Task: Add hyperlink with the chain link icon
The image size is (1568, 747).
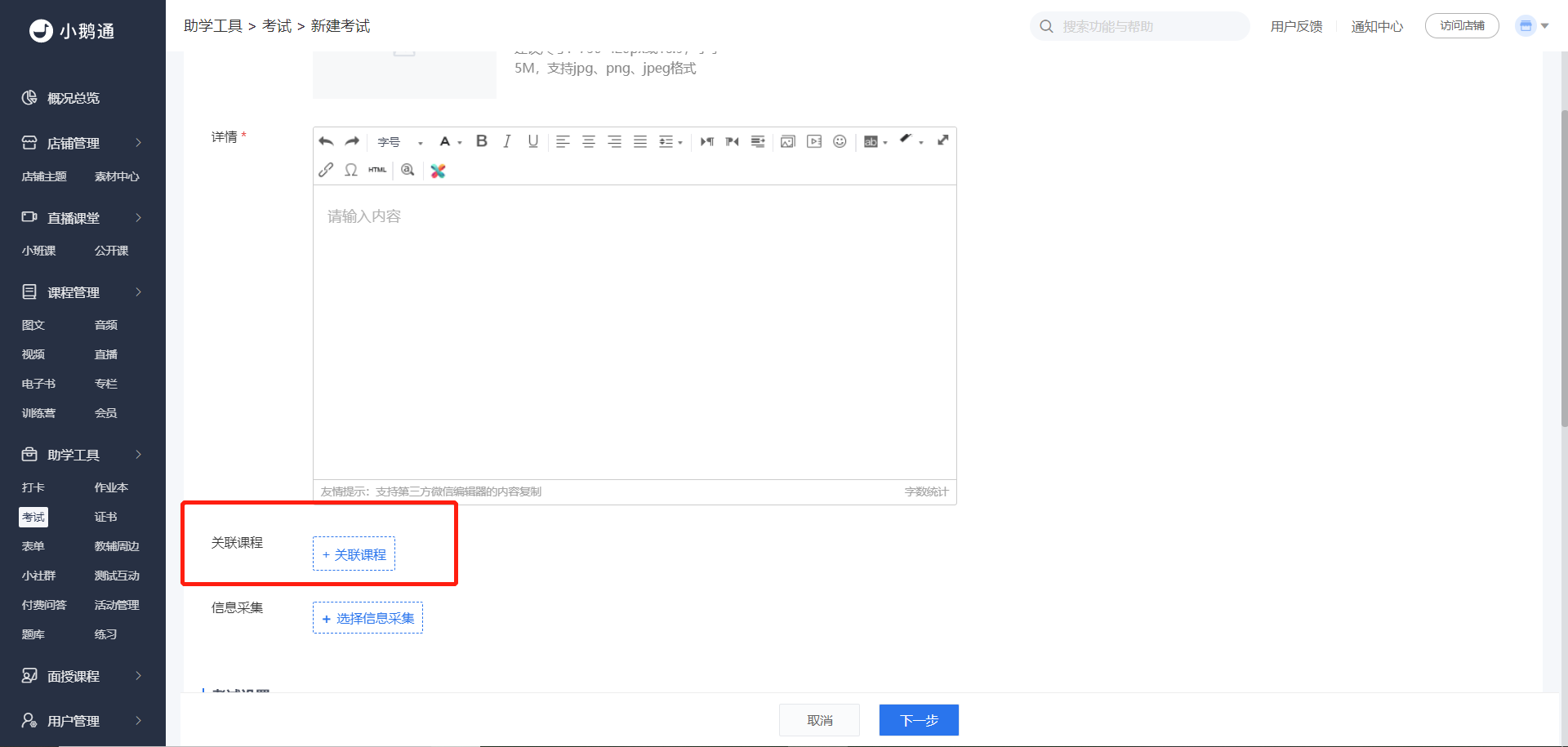Action: coord(326,170)
